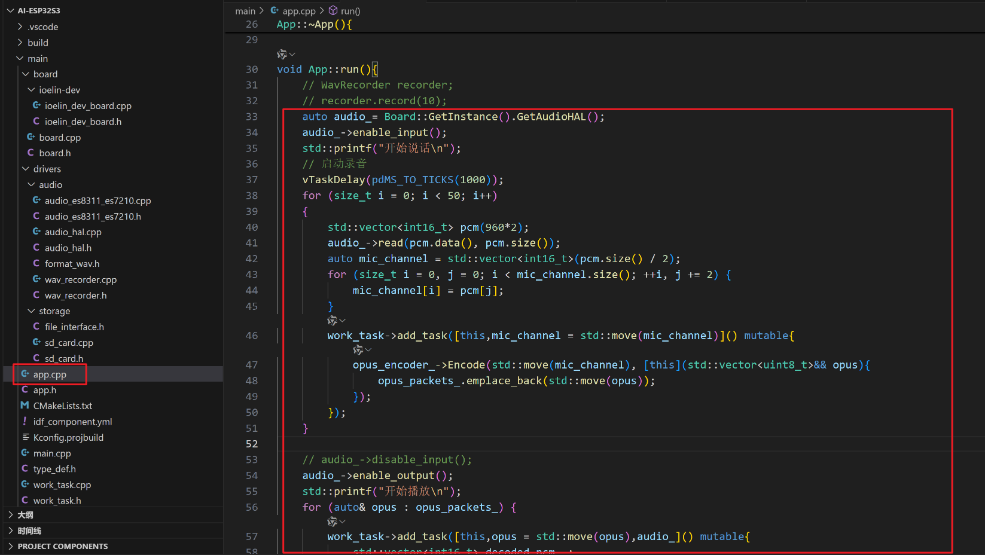This screenshot has height=555, width=985.
Task: Open idf_component.yml file
Action: 72,422
